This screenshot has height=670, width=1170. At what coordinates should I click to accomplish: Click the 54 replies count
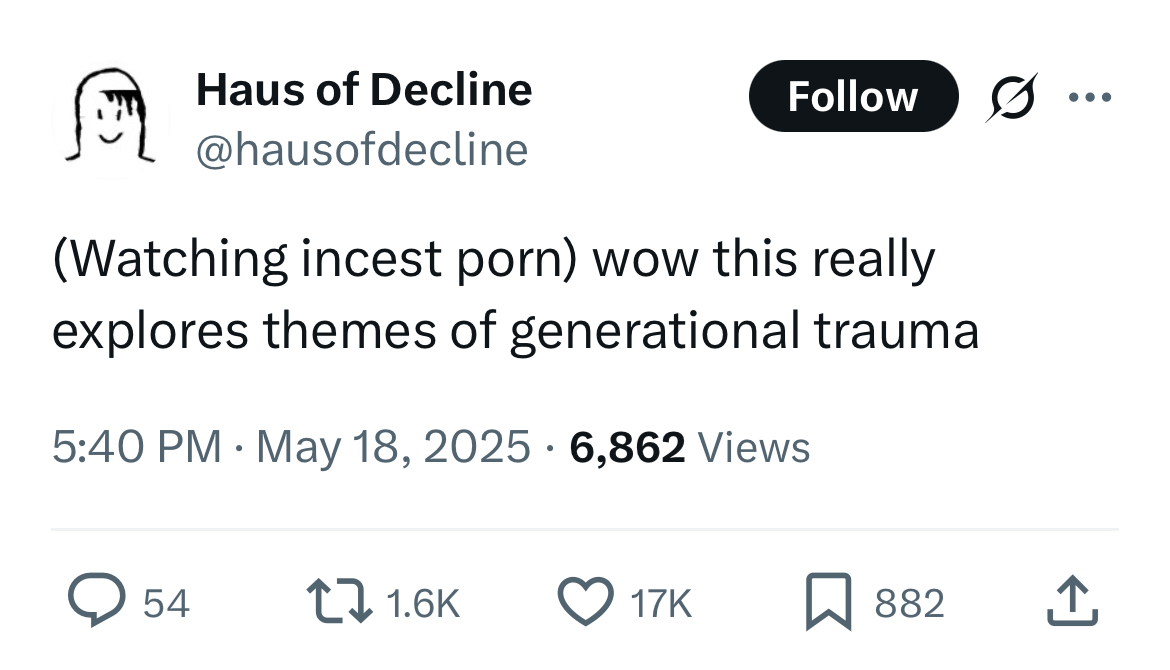pyautogui.click(x=166, y=603)
